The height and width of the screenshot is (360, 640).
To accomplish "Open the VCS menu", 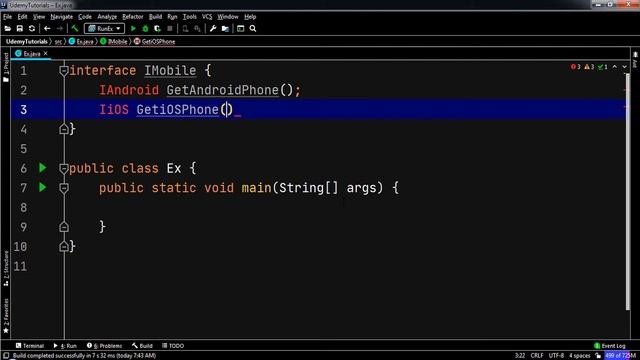I will click(x=207, y=17).
